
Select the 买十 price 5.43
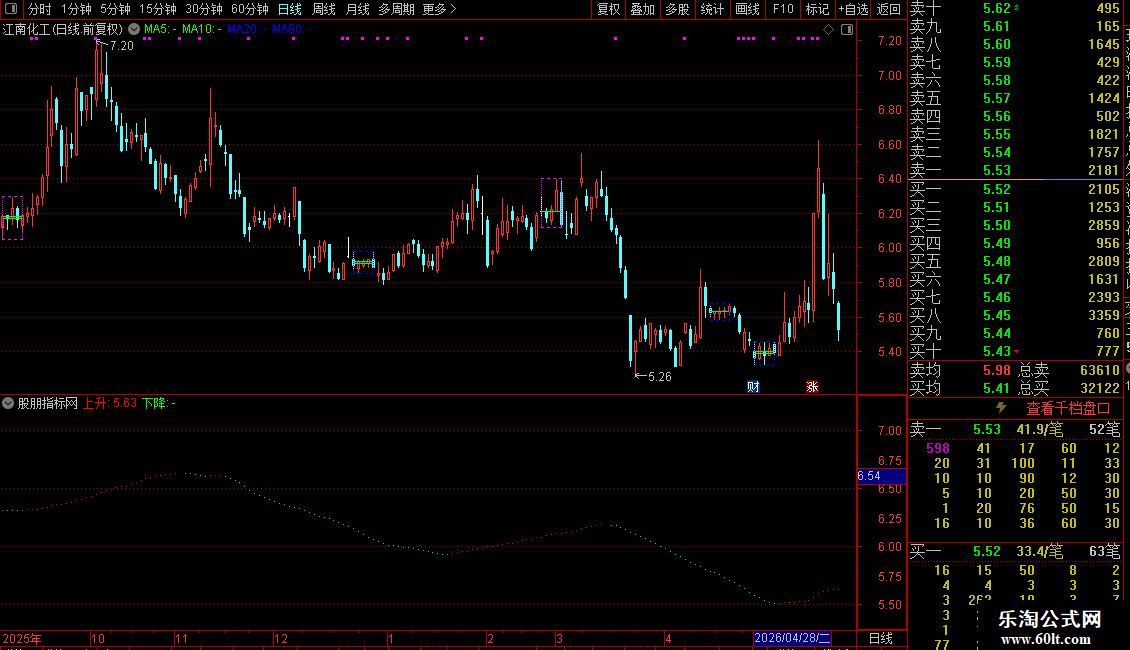997,352
